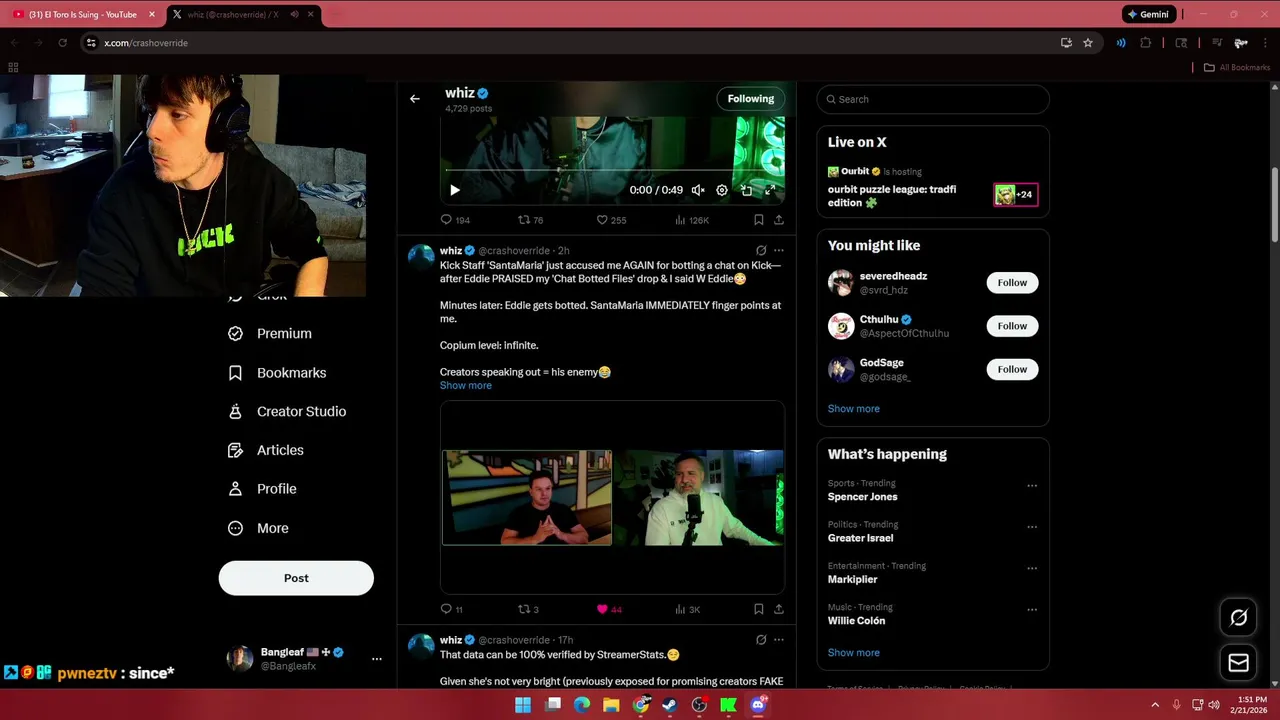Viewport: 1280px width, 720px height.
Task: Open Profile in the sidebar
Action: click(x=263, y=489)
